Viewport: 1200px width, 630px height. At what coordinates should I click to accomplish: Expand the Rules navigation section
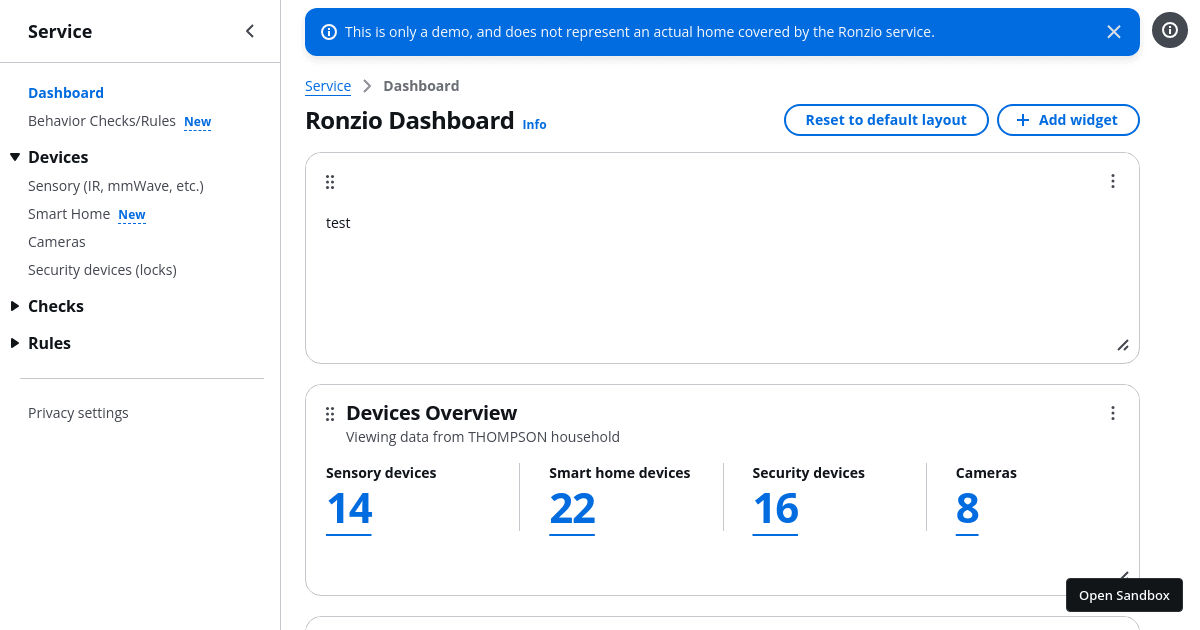click(15, 343)
